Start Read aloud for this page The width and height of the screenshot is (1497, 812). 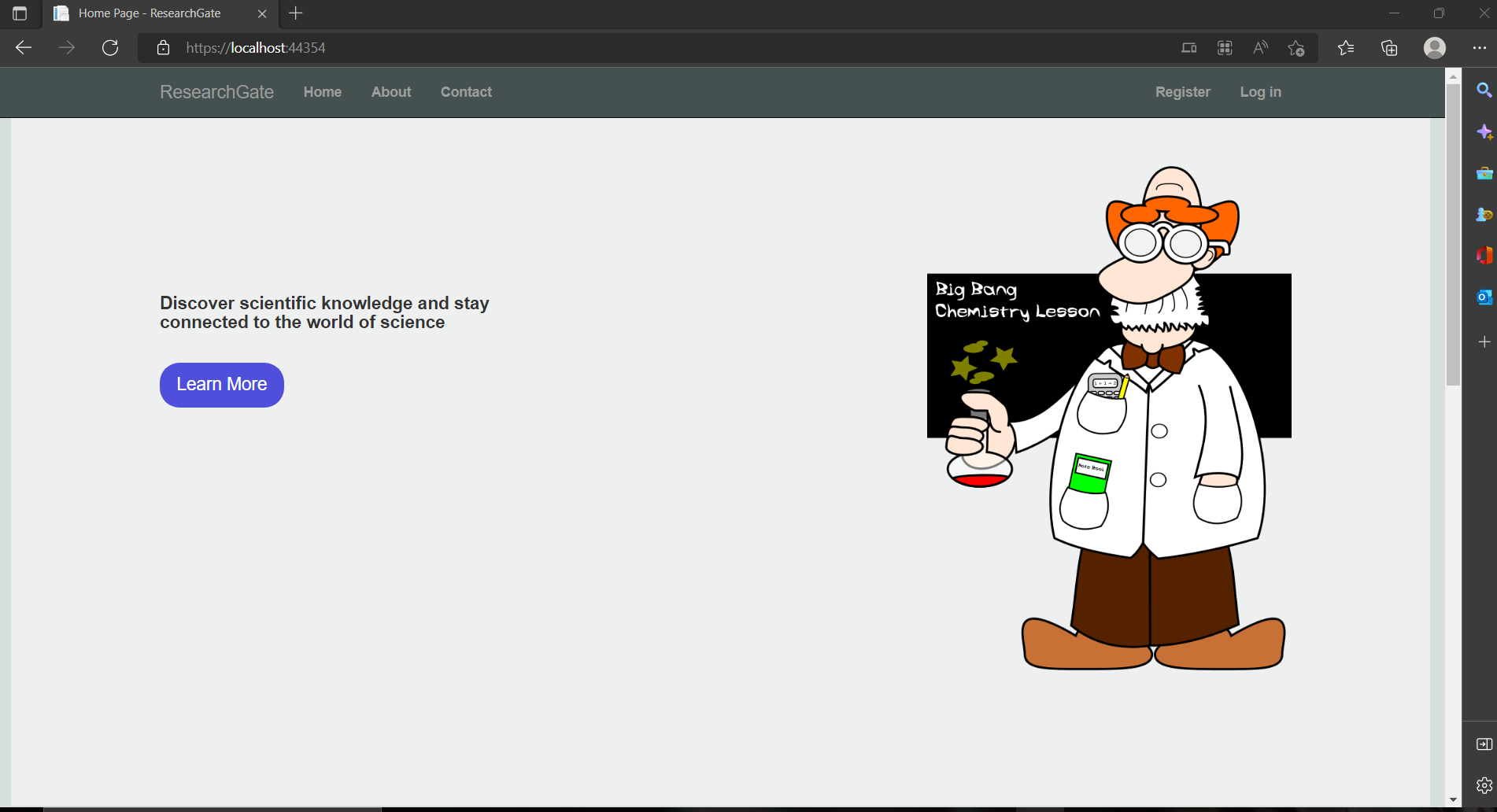[1259, 47]
